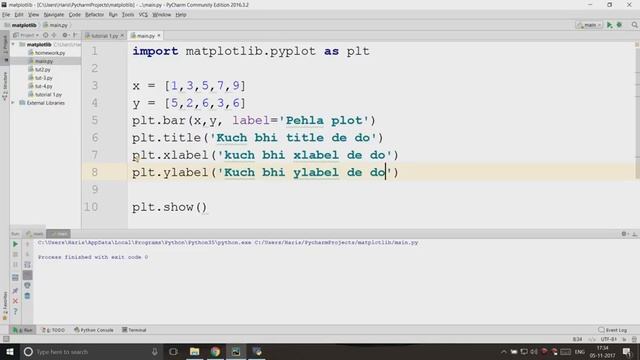Image resolution: width=640 pixels, height=360 pixels.
Task: Select tutorial 1.py in project tree
Action: [45, 94]
